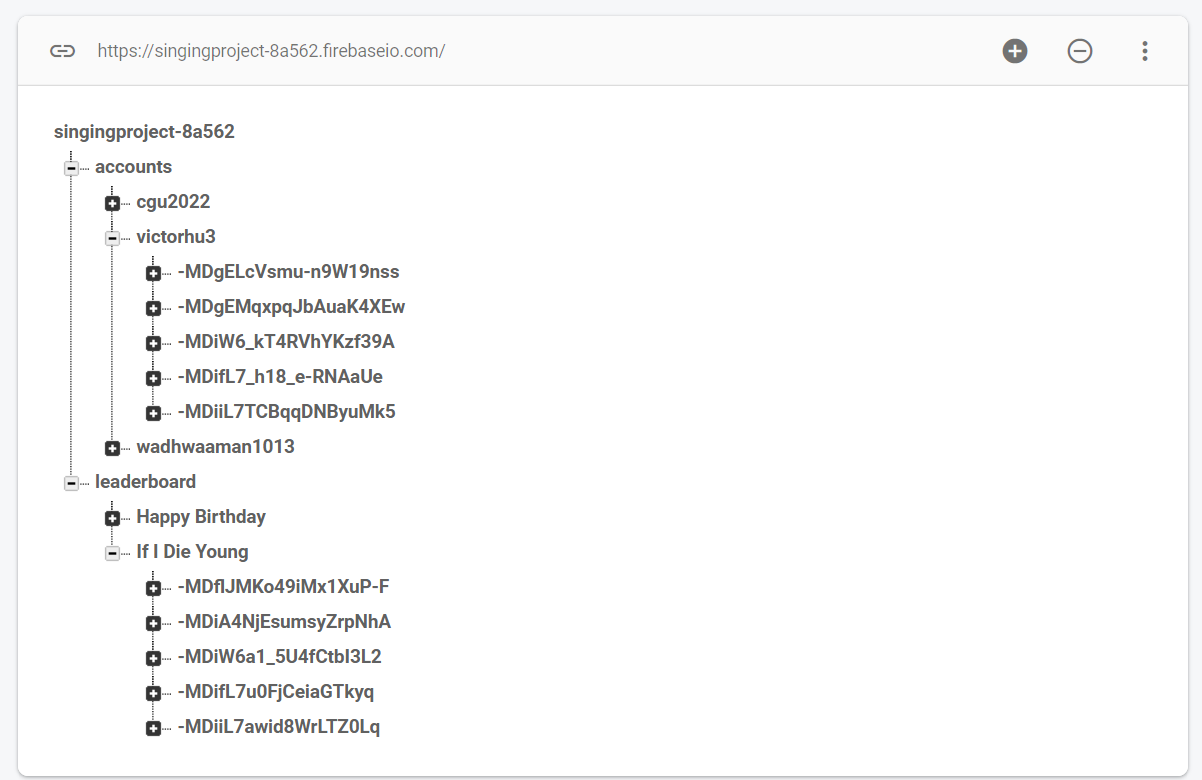This screenshot has width=1202, height=780.
Task: Click the -MDifL7u0FjCeiaGTkyq key text
Action: tap(276, 692)
